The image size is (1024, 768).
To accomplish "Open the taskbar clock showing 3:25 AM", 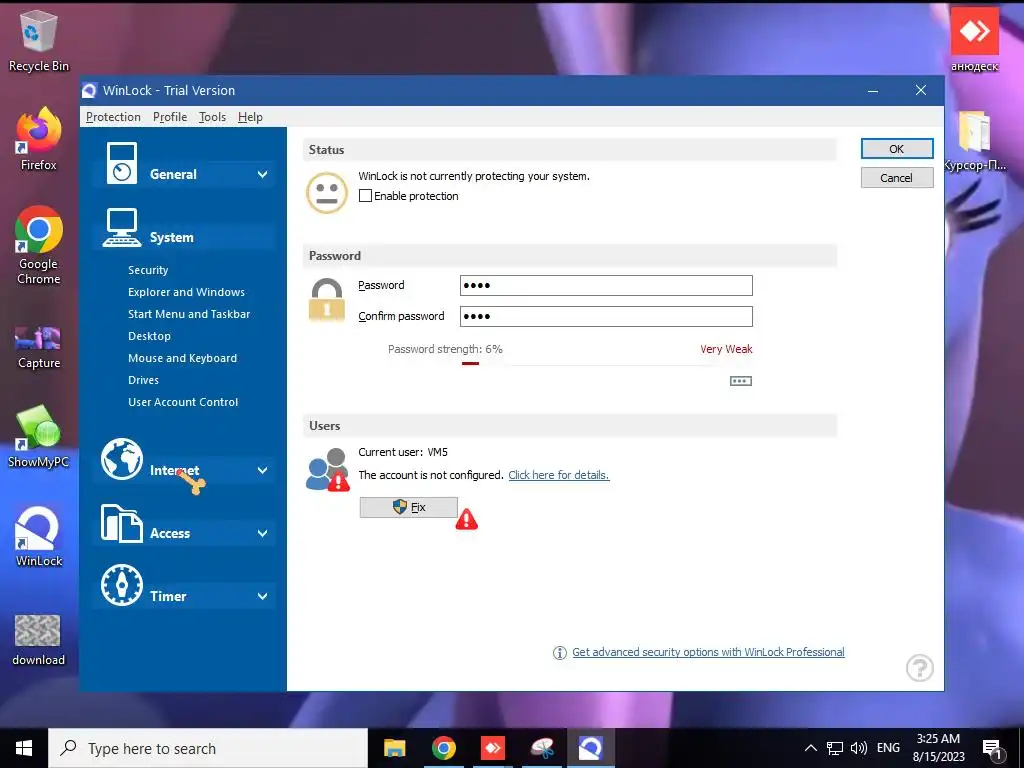I will tap(938, 748).
